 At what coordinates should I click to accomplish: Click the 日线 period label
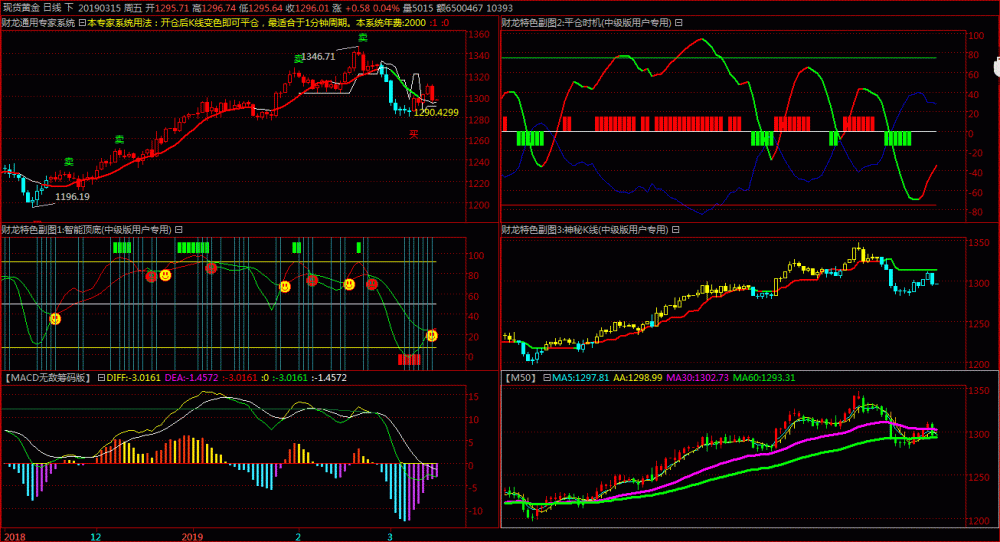(x=52, y=8)
